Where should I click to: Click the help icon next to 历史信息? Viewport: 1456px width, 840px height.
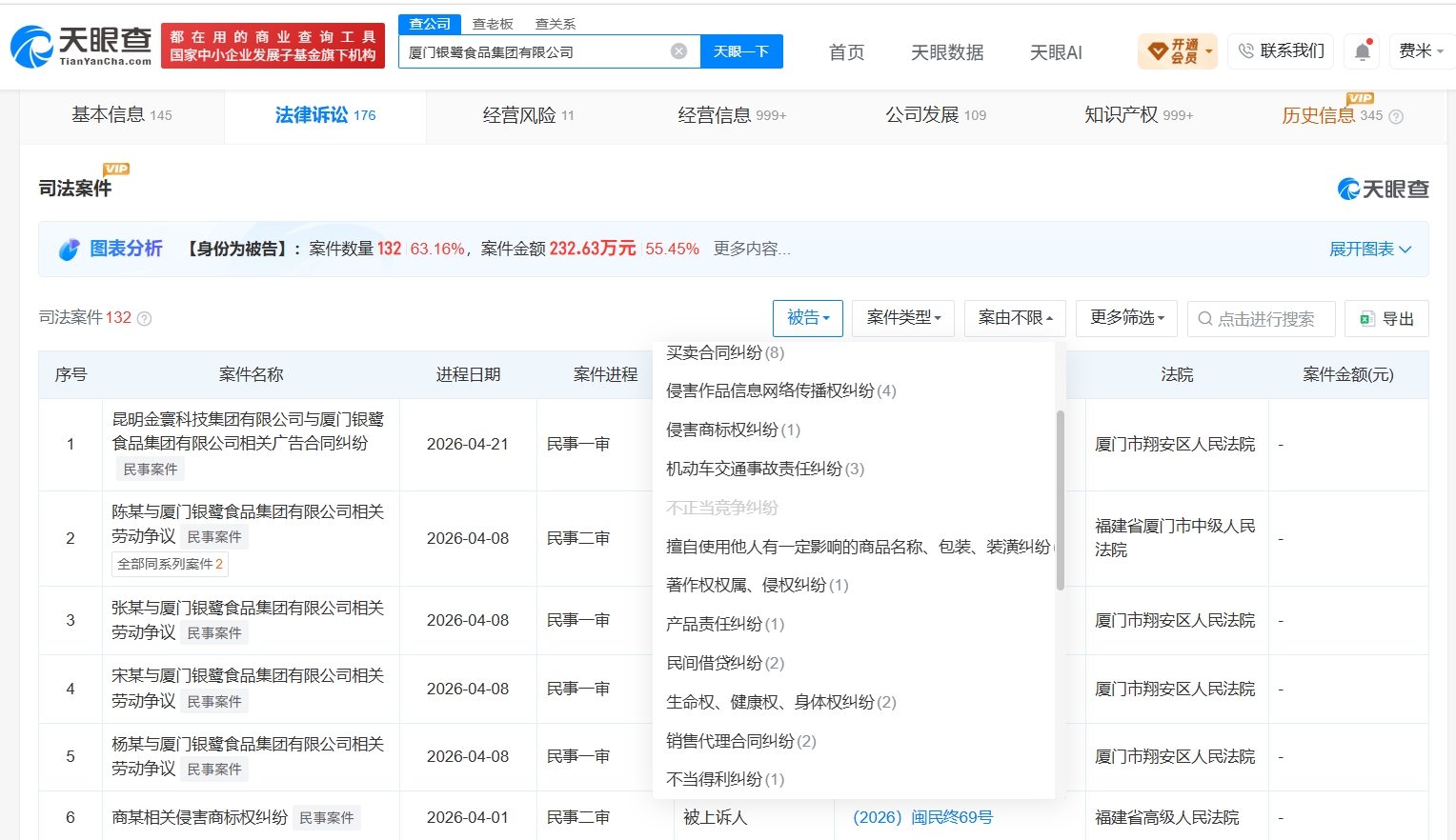coord(1396,116)
